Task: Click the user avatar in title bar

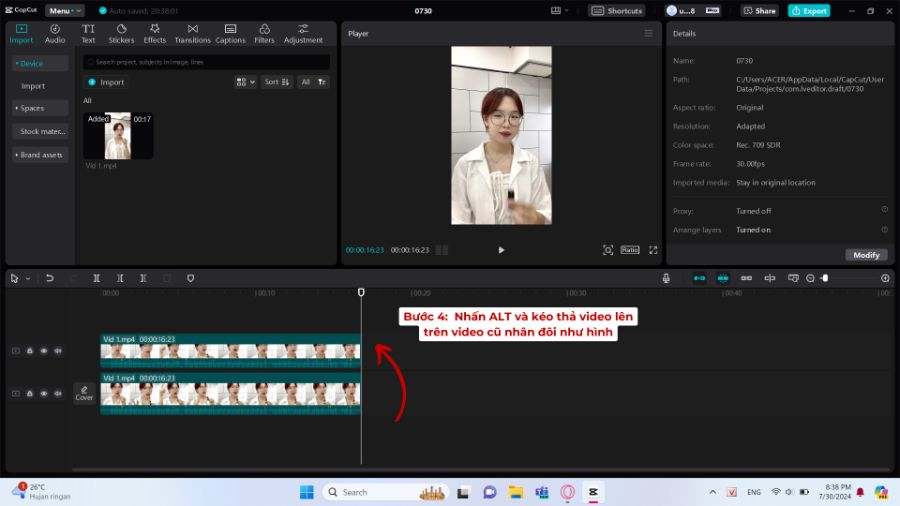Action: pos(672,10)
